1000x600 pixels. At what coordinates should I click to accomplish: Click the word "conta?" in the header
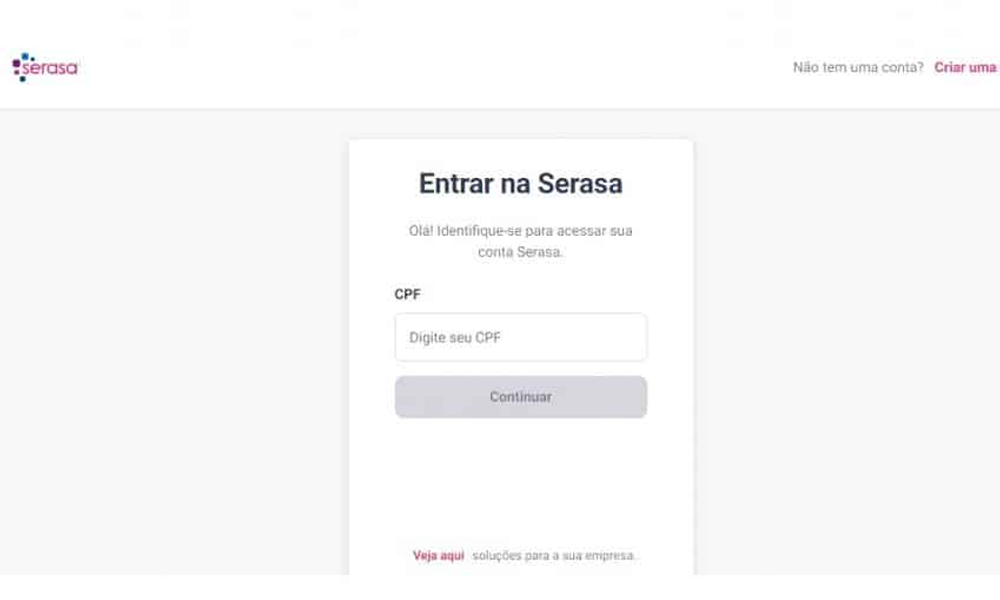pyautogui.click(x=903, y=68)
